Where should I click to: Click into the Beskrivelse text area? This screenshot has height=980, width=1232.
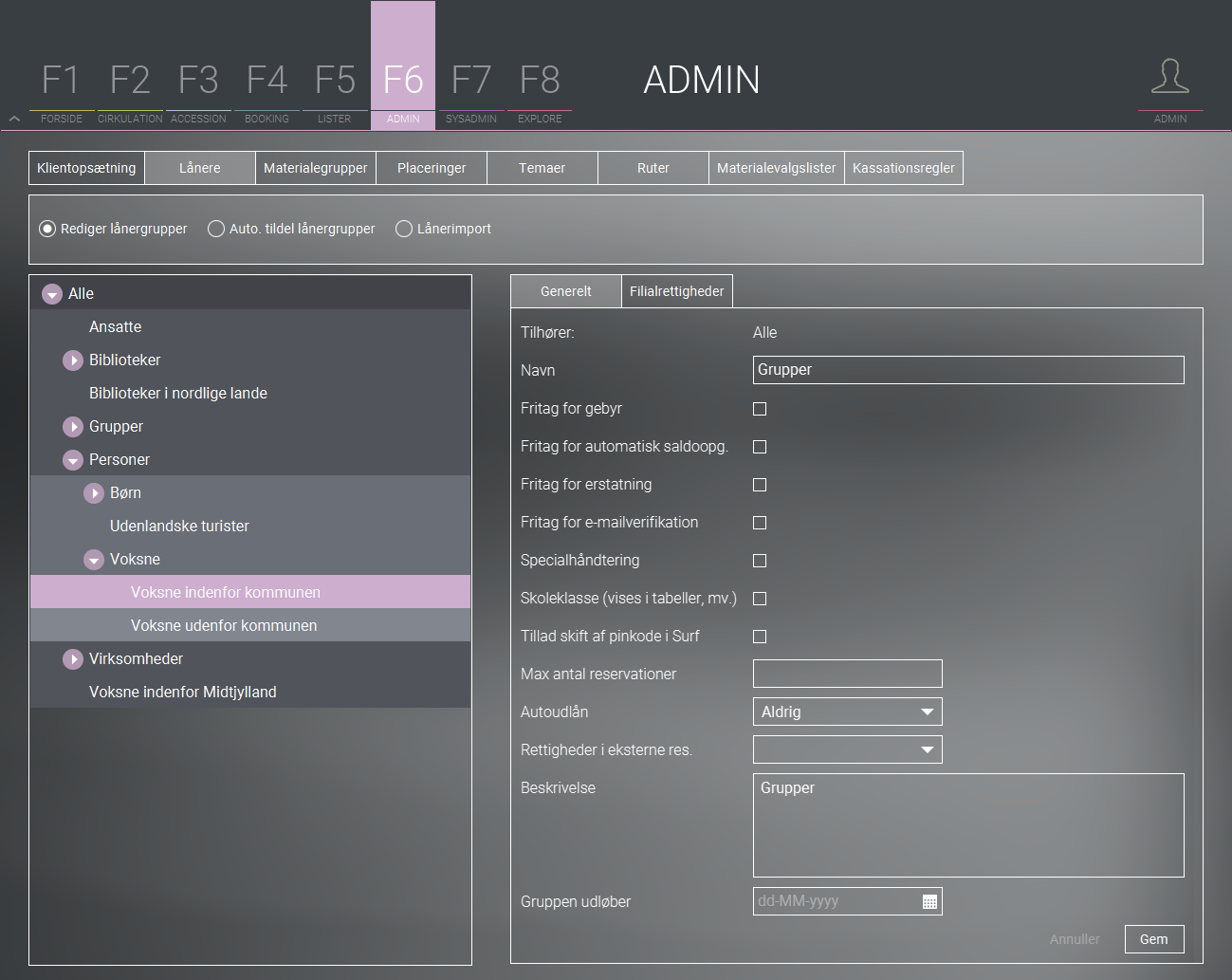pos(968,825)
